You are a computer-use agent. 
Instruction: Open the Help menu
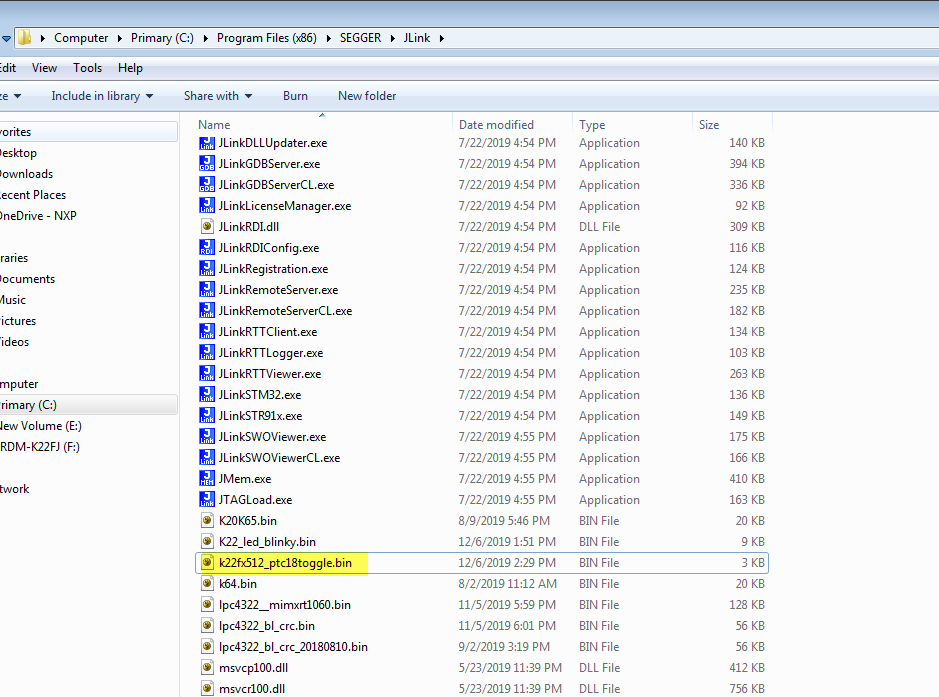(x=130, y=68)
